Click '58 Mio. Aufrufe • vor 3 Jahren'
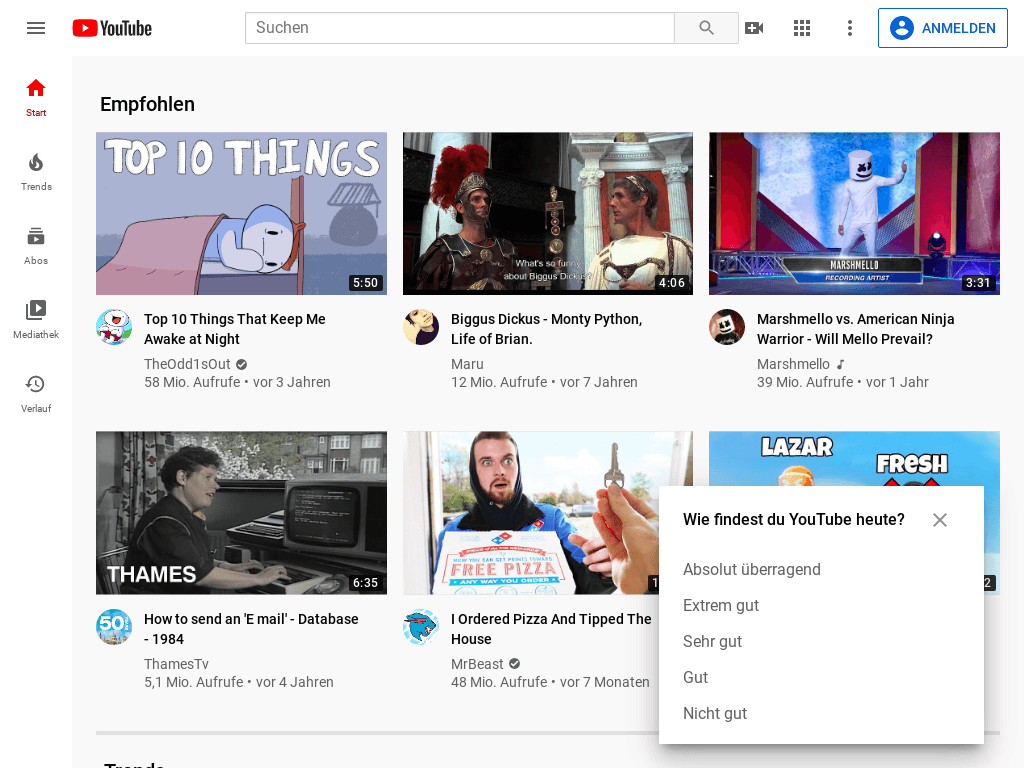 tap(237, 382)
